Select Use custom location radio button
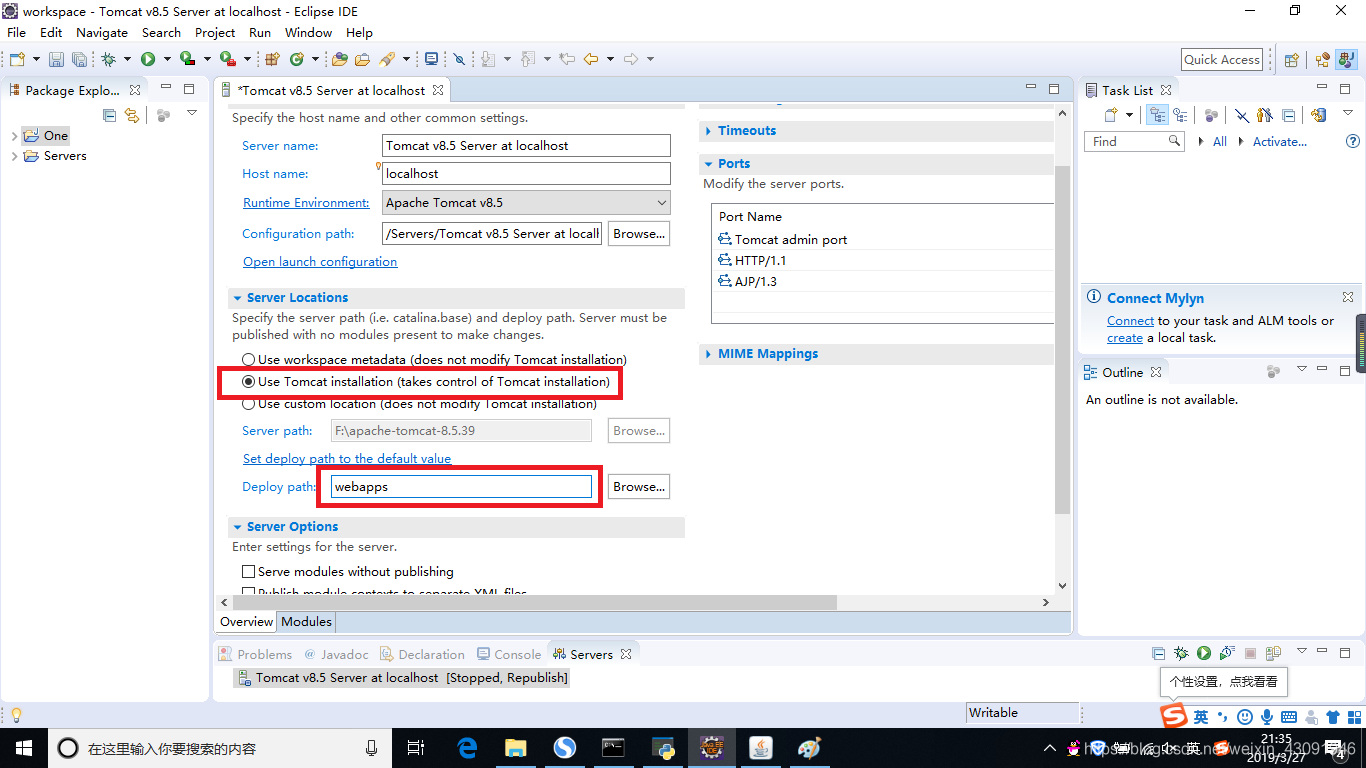Screen dimensions: 1366x768 click(x=249, y=404)
